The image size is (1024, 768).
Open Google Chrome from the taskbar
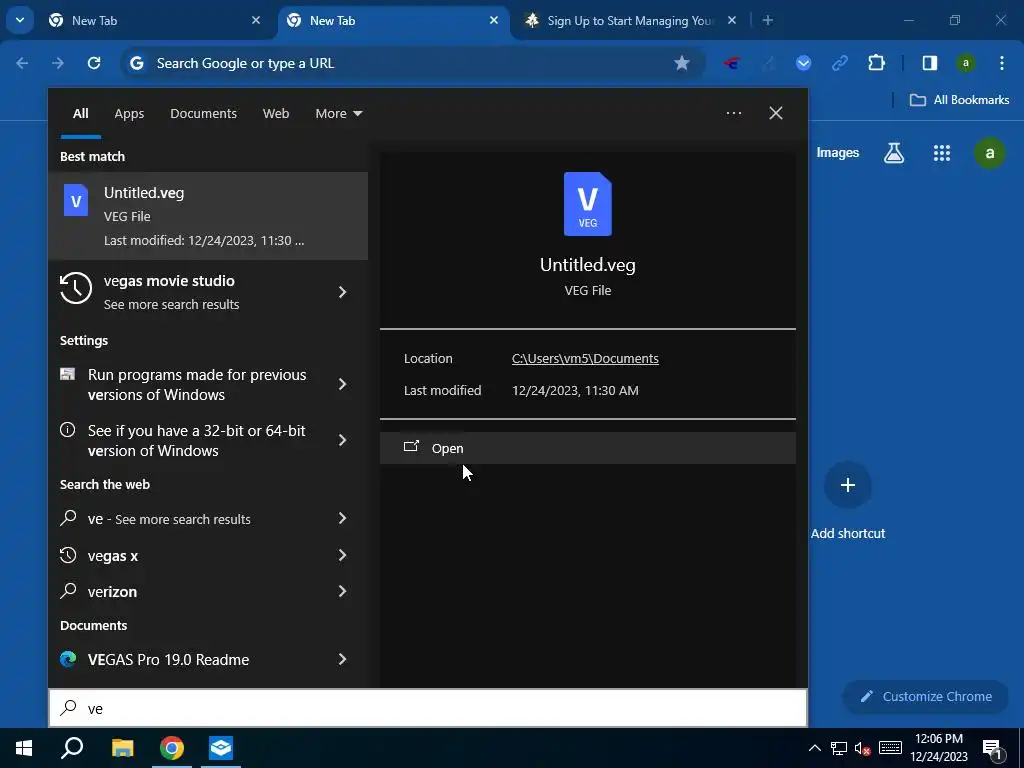pos(172,748)
